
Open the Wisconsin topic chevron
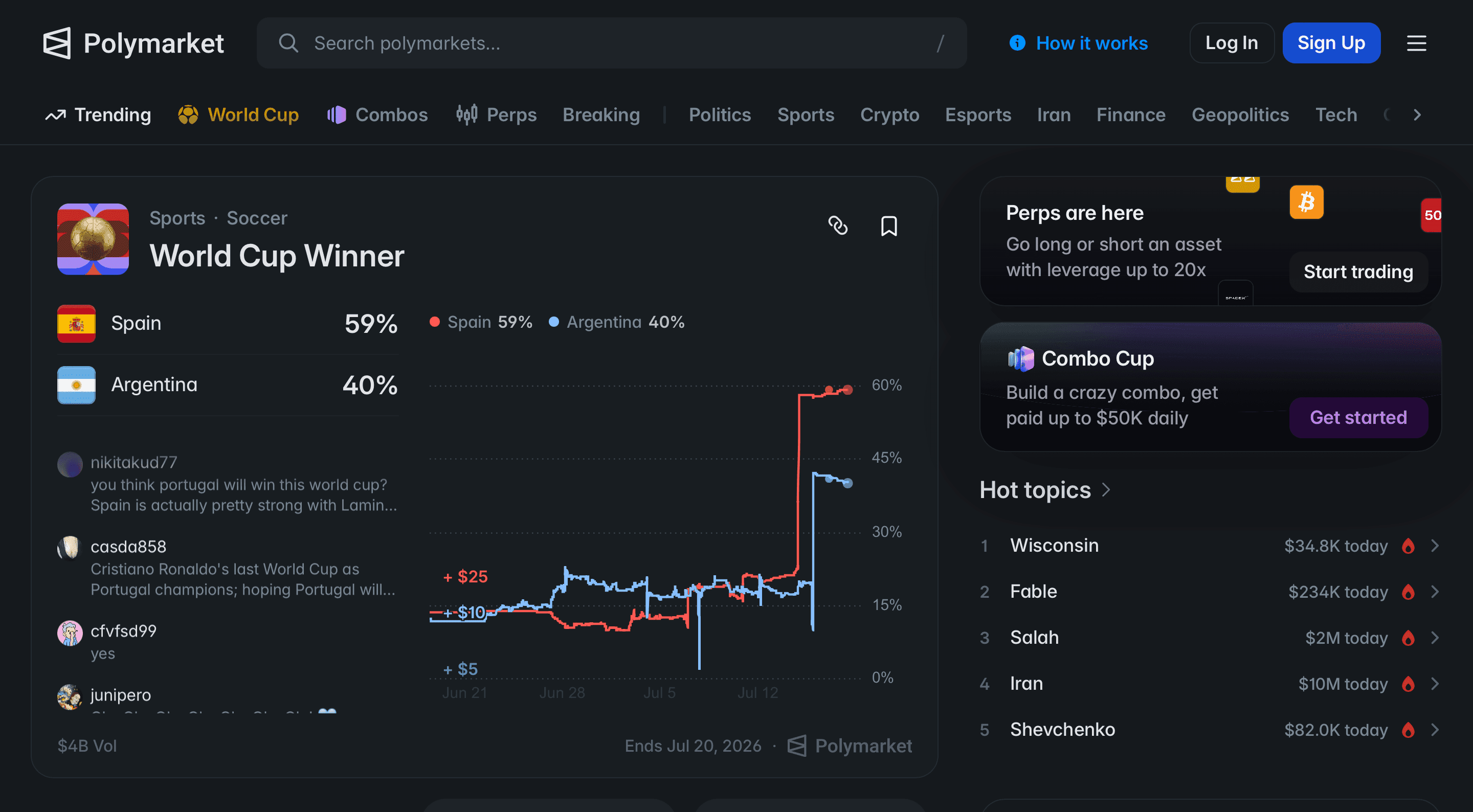1435,546
